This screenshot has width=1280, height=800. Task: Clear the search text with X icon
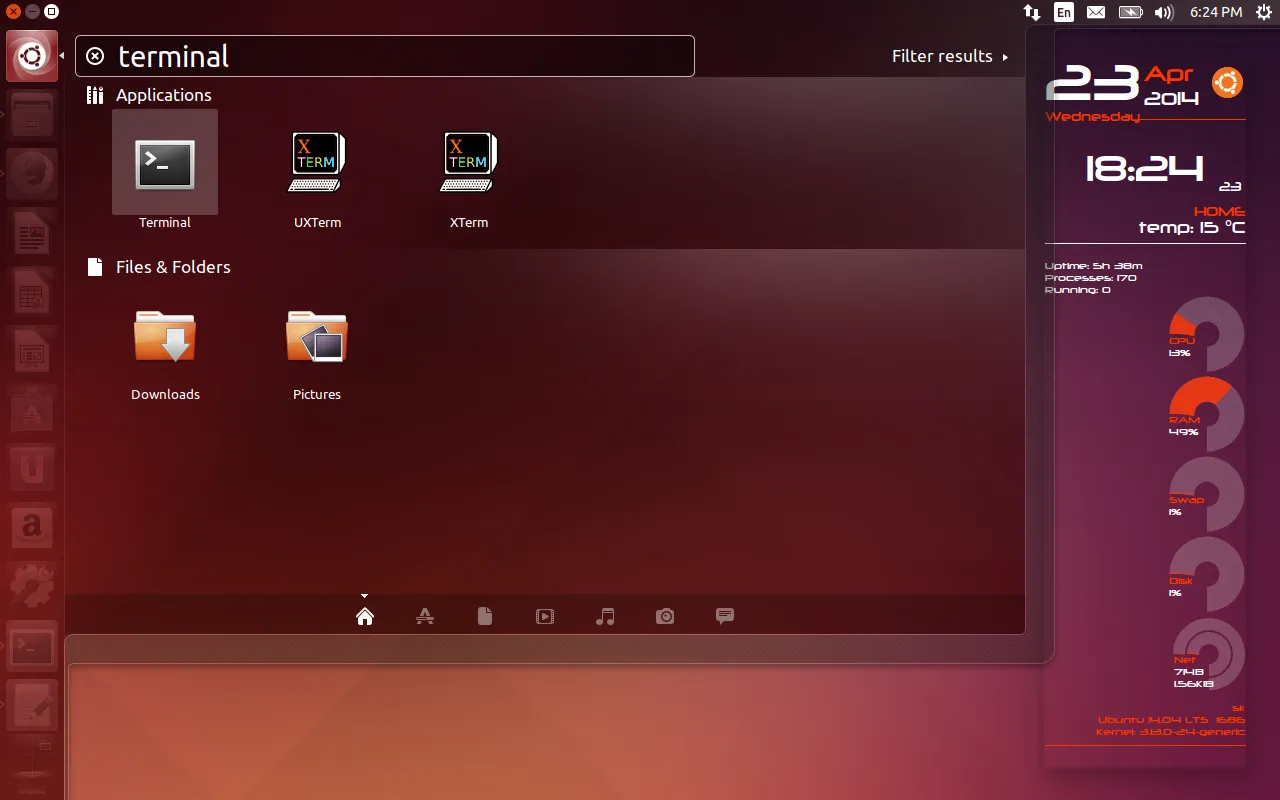[x=95, y=56]
